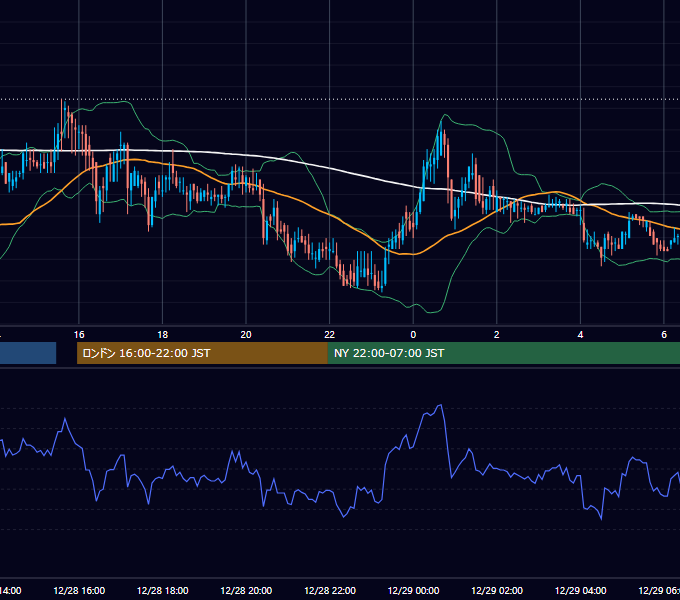Click the 12/28 22:00 timestamp on the lower axis

pos(330,590)
